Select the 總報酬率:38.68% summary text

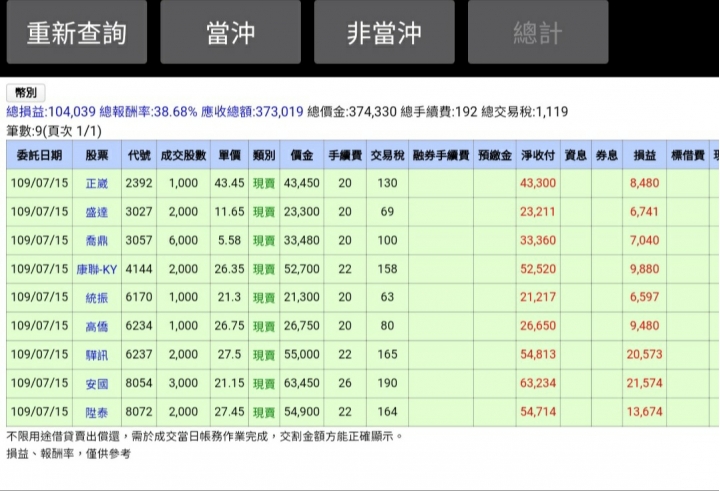pyautogui.click(x=148, y=112)
